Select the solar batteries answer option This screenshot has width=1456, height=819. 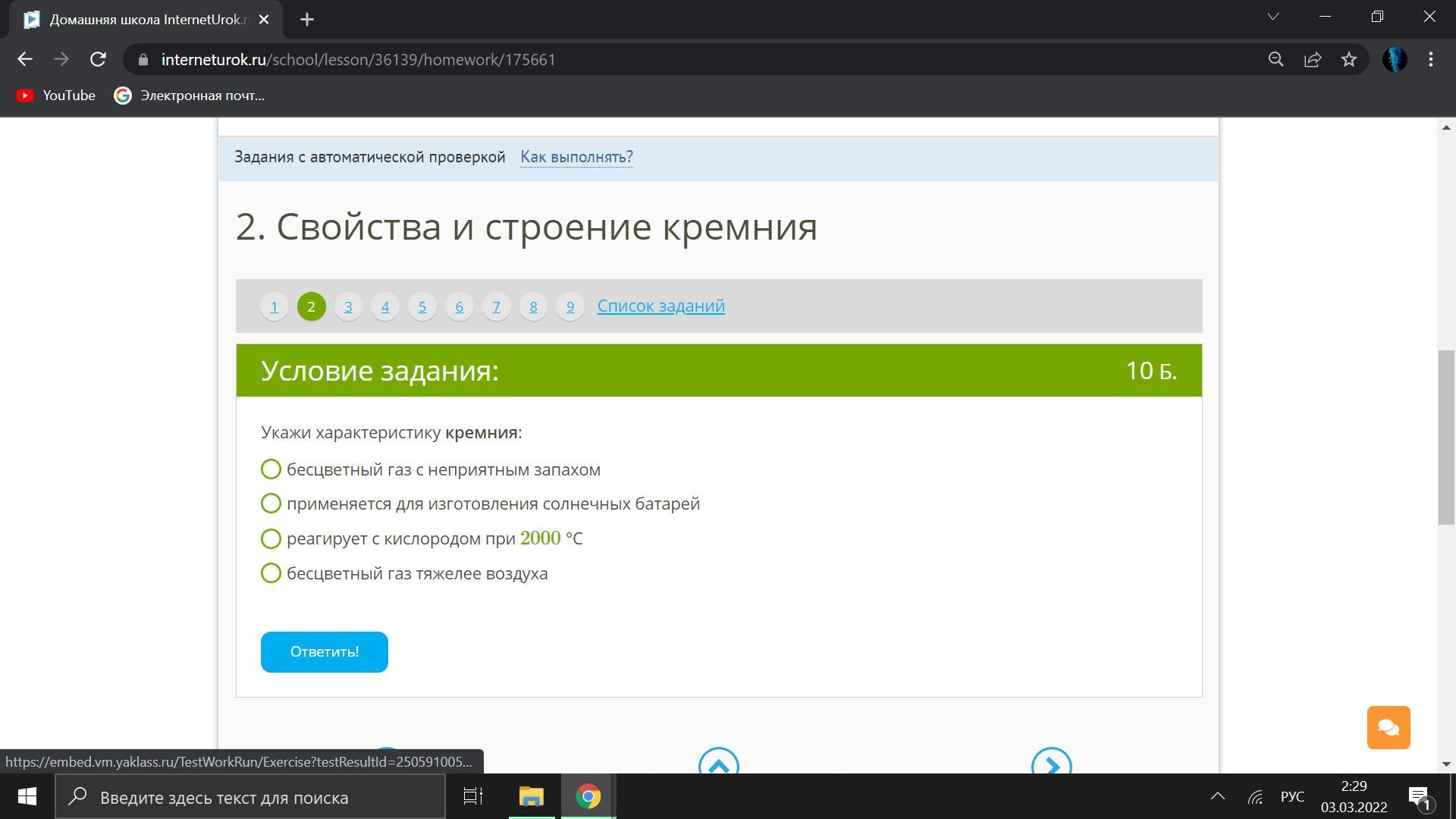pyautogui.click(x=271, y=504)
